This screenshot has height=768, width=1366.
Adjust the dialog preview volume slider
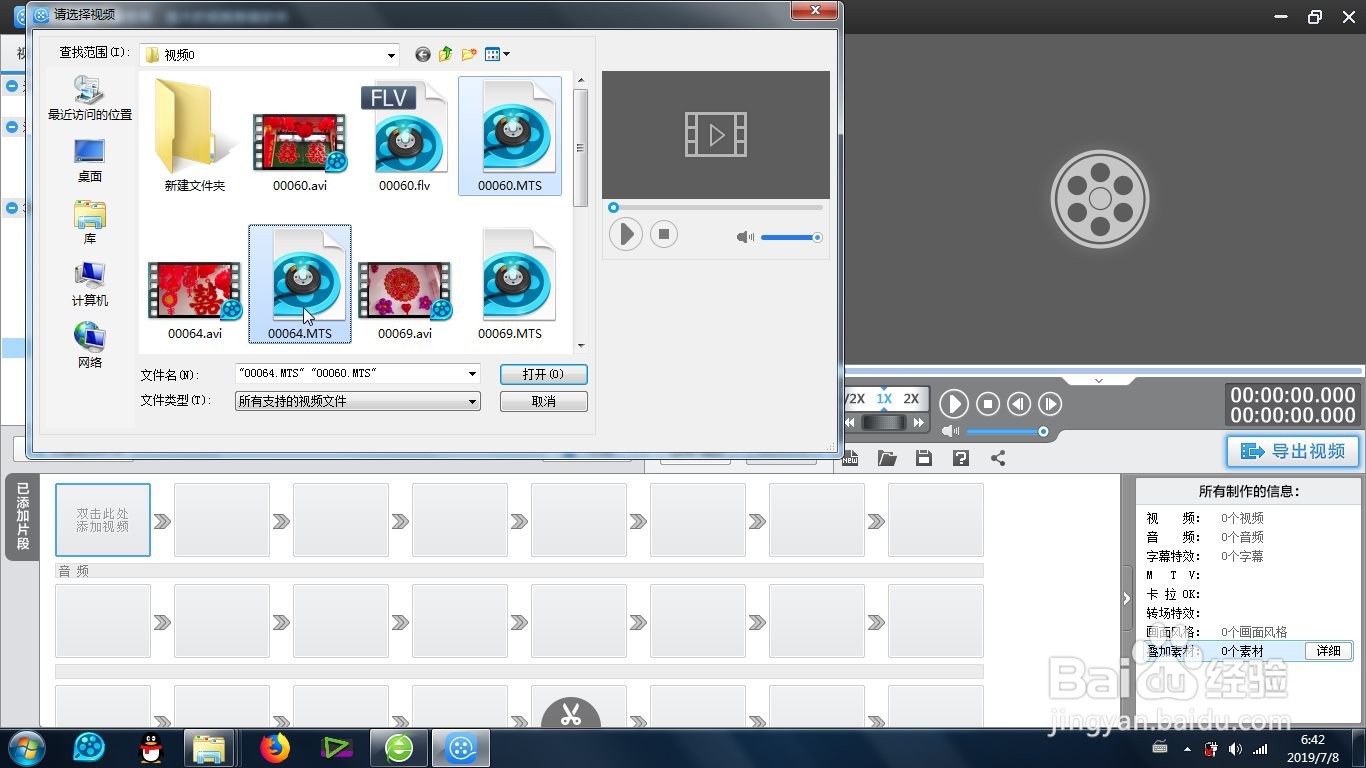click(x=790, y=237)
